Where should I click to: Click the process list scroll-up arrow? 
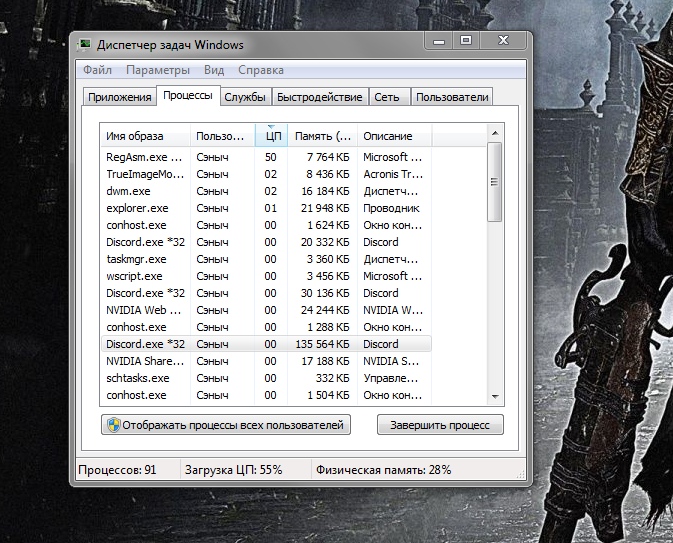coord(495,133)
